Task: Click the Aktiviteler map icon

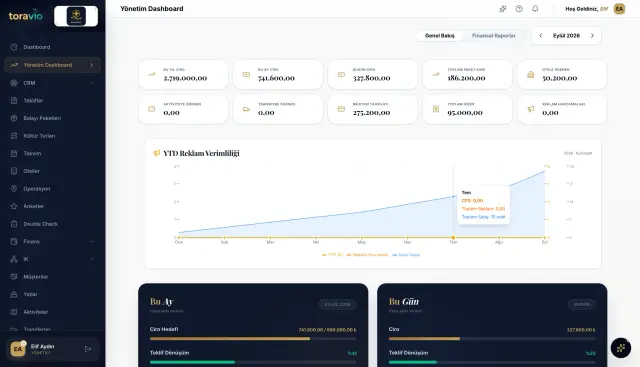Action: [14, 312]
